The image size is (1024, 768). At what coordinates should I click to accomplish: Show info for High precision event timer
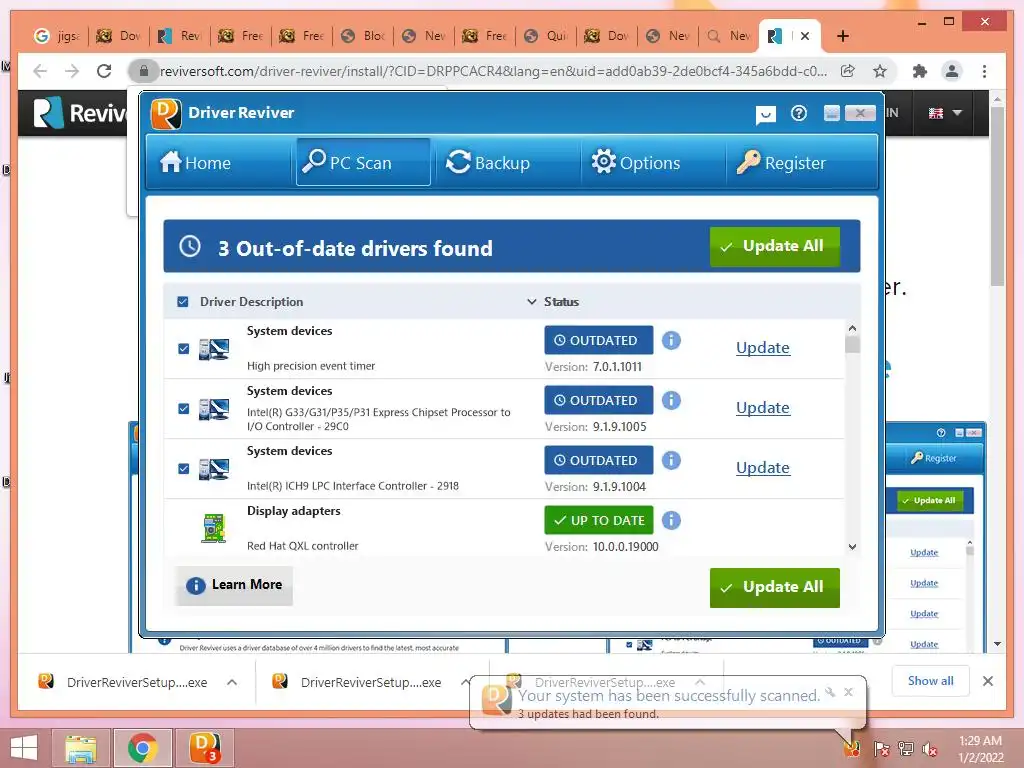(671, 340)
